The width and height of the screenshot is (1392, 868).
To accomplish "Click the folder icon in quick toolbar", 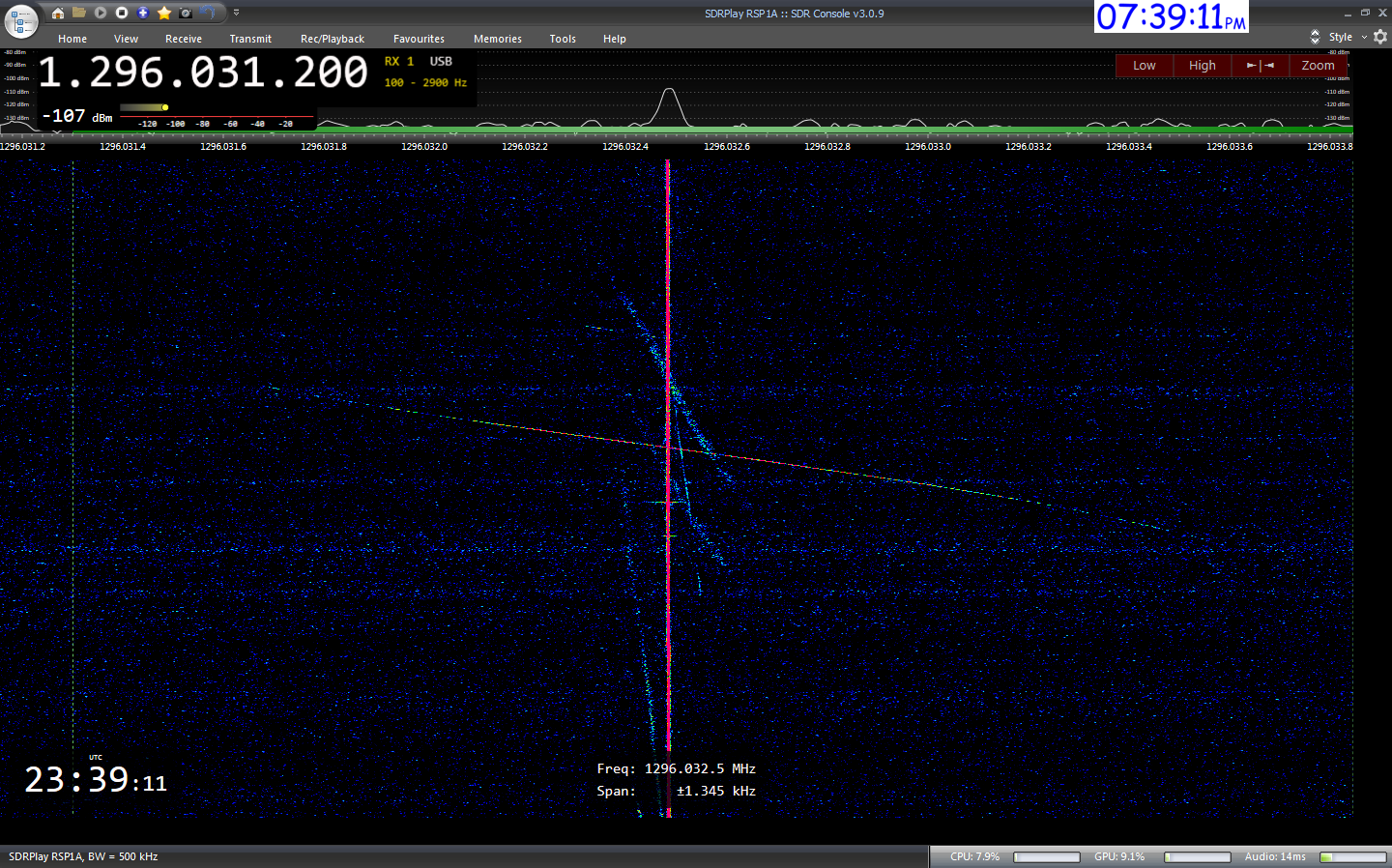I will (79, 13).
